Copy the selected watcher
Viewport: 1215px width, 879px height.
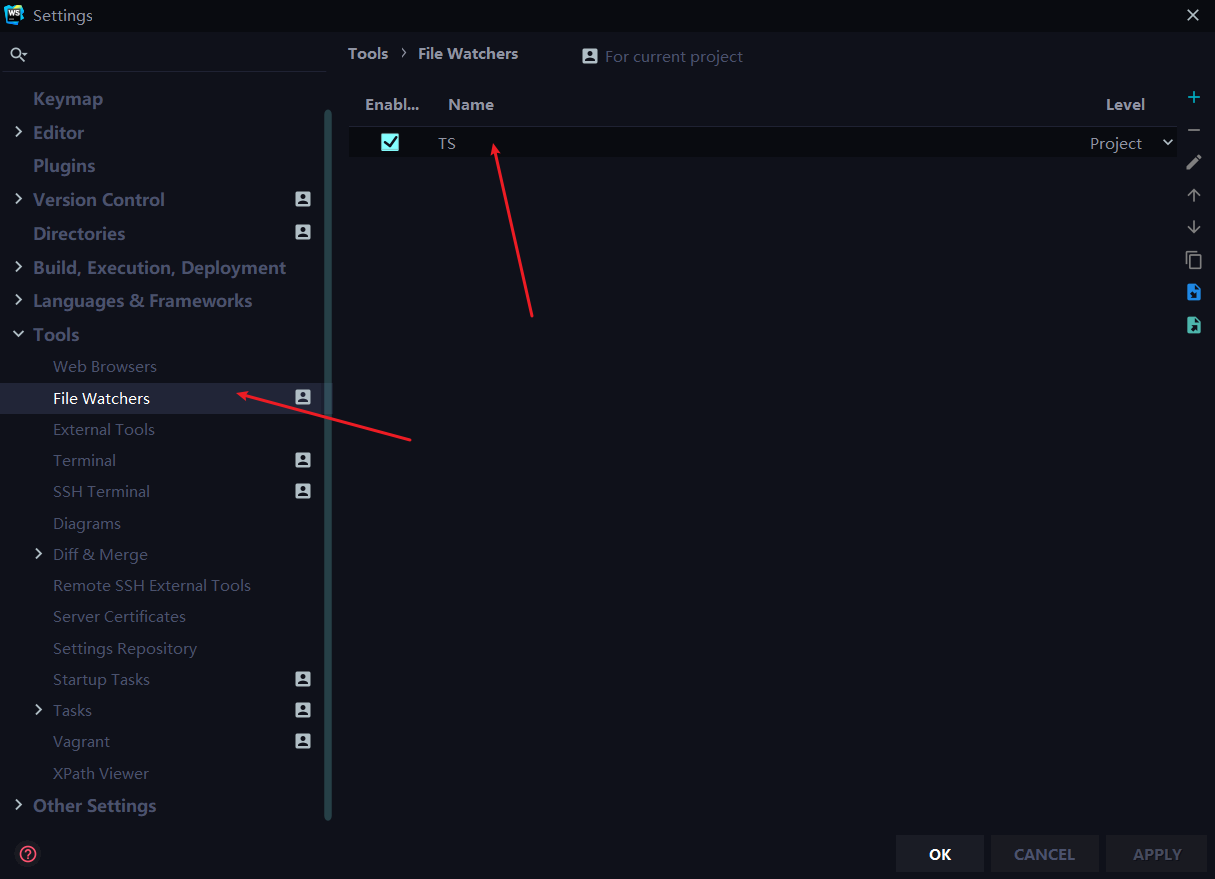point(1193,260)
